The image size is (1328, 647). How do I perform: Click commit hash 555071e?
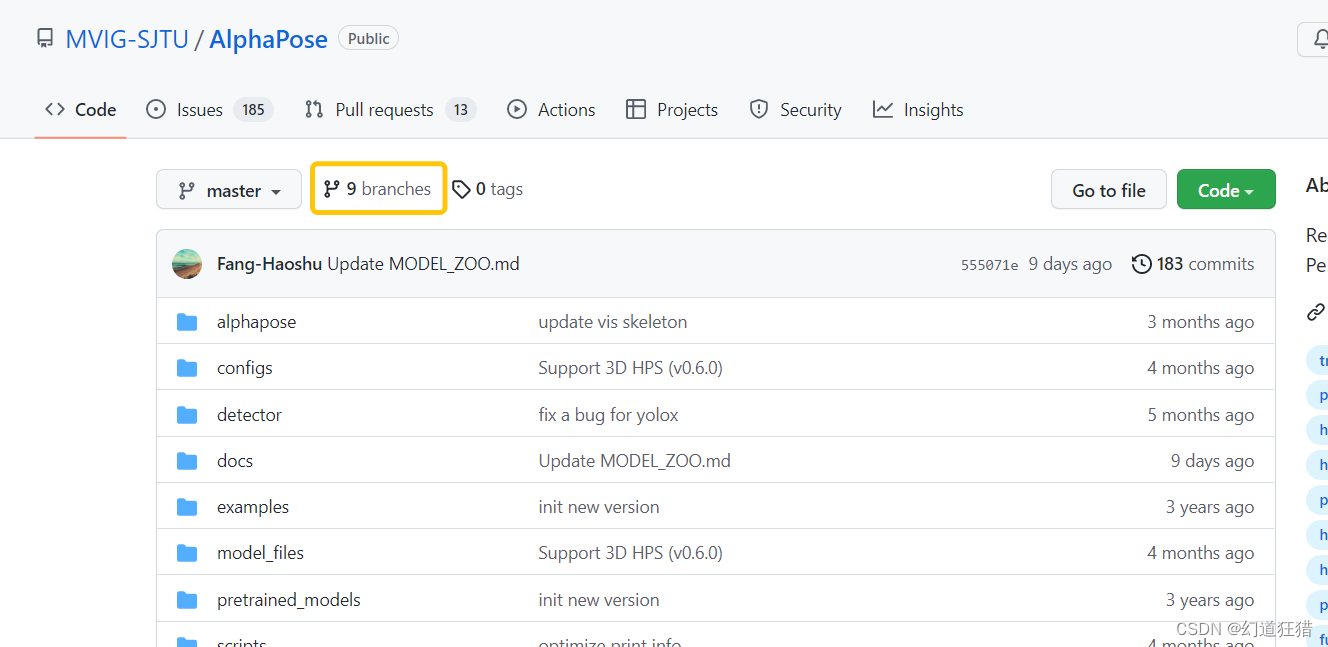click(x=989, y=264)
